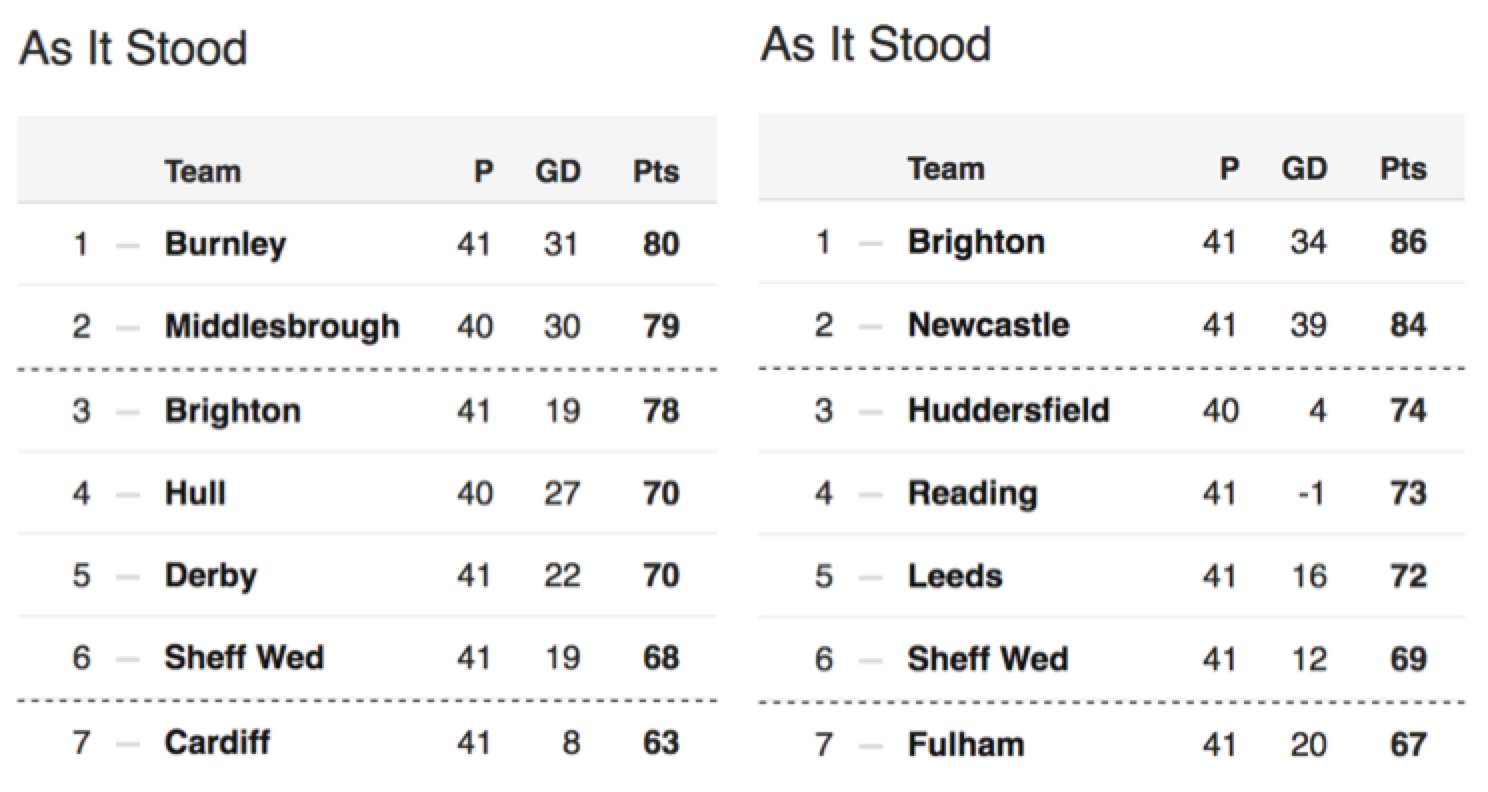Click Sheff Wed in the right table
Viewport: 1488px width, 792px height.
click(987, 659)
